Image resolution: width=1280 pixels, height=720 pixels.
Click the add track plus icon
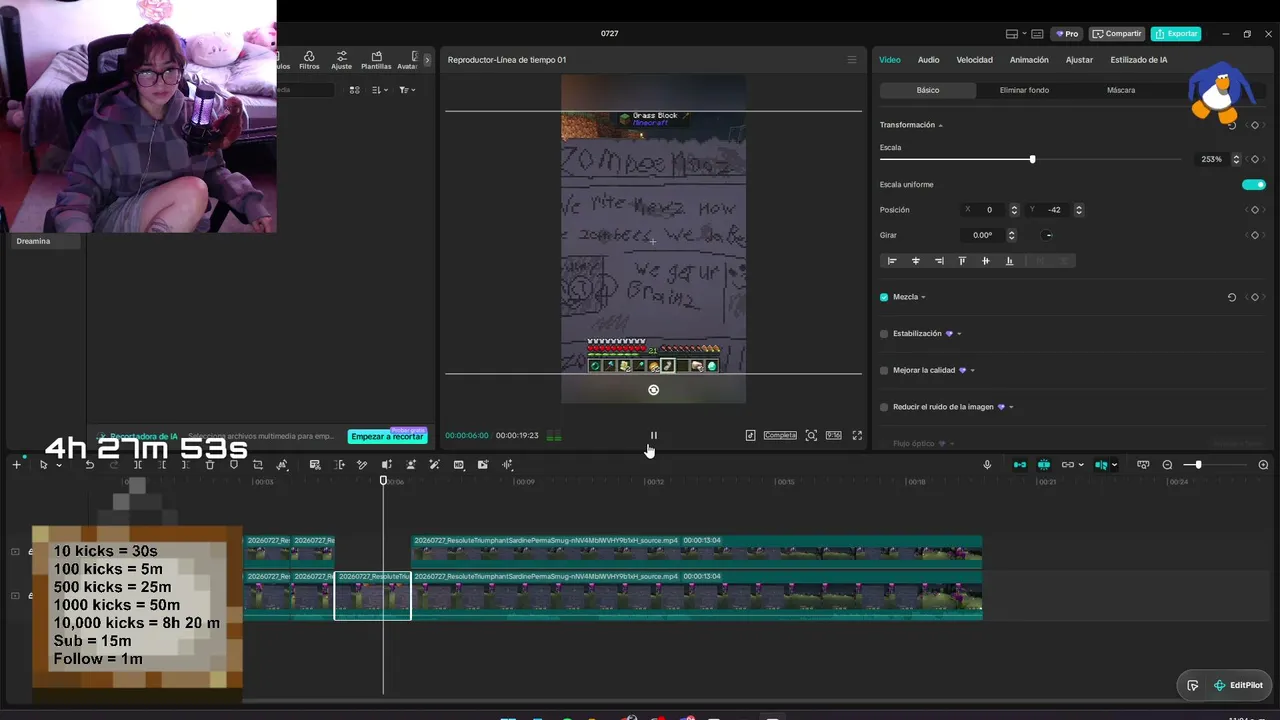coord(16,465)
